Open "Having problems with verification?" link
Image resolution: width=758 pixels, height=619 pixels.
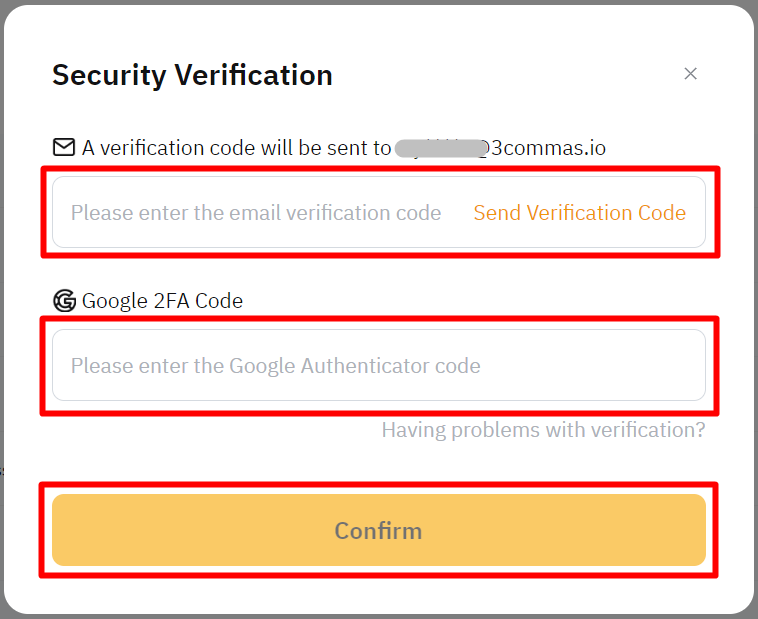(x=543, y=430)
